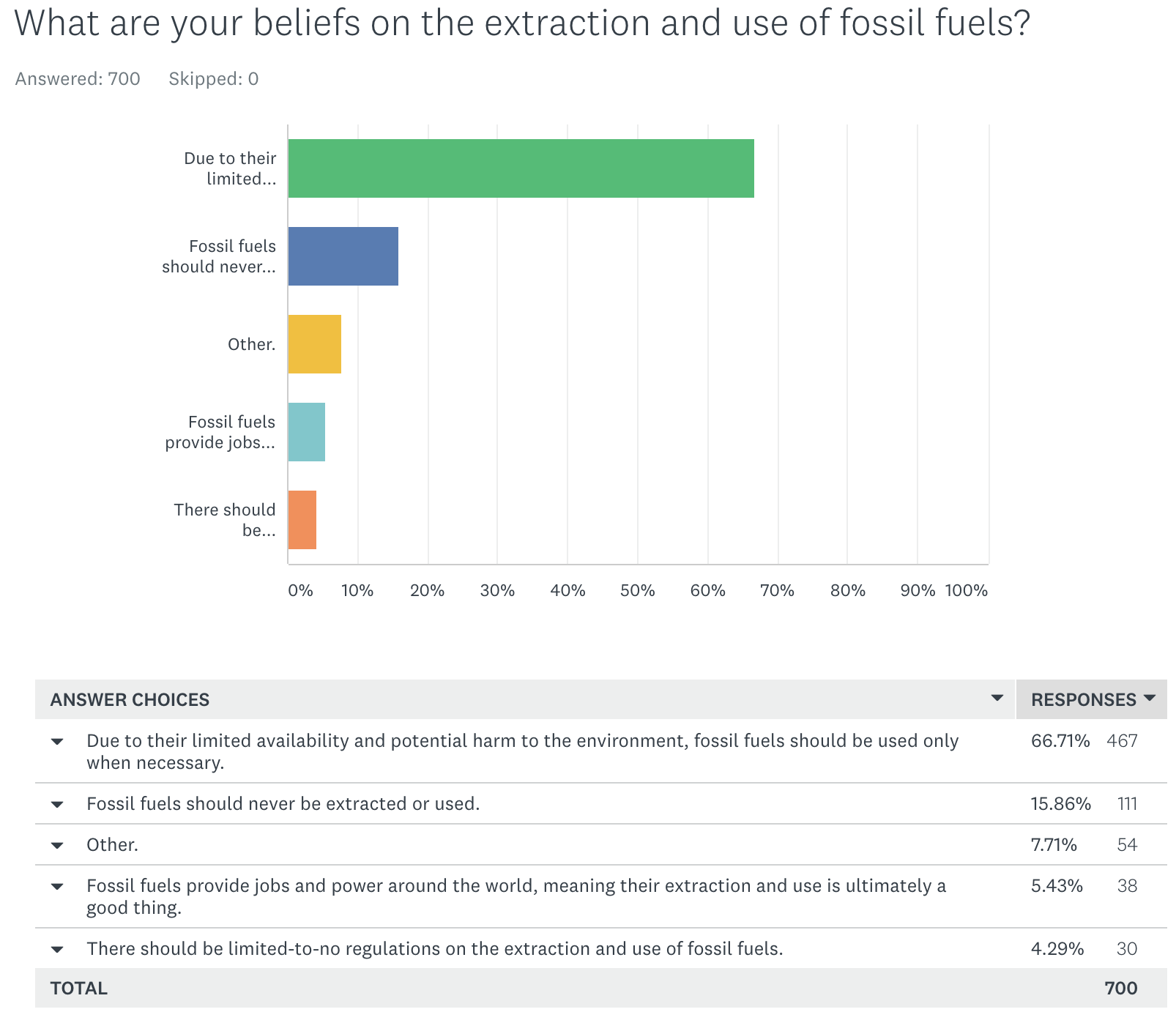Click the yellow 'Other.' chart bar
This screenshot has width=1176, height=1012.
pos(314,344)
